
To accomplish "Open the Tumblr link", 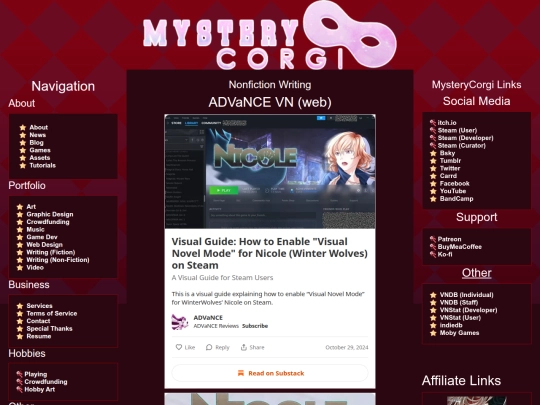I will coord(450,161).
